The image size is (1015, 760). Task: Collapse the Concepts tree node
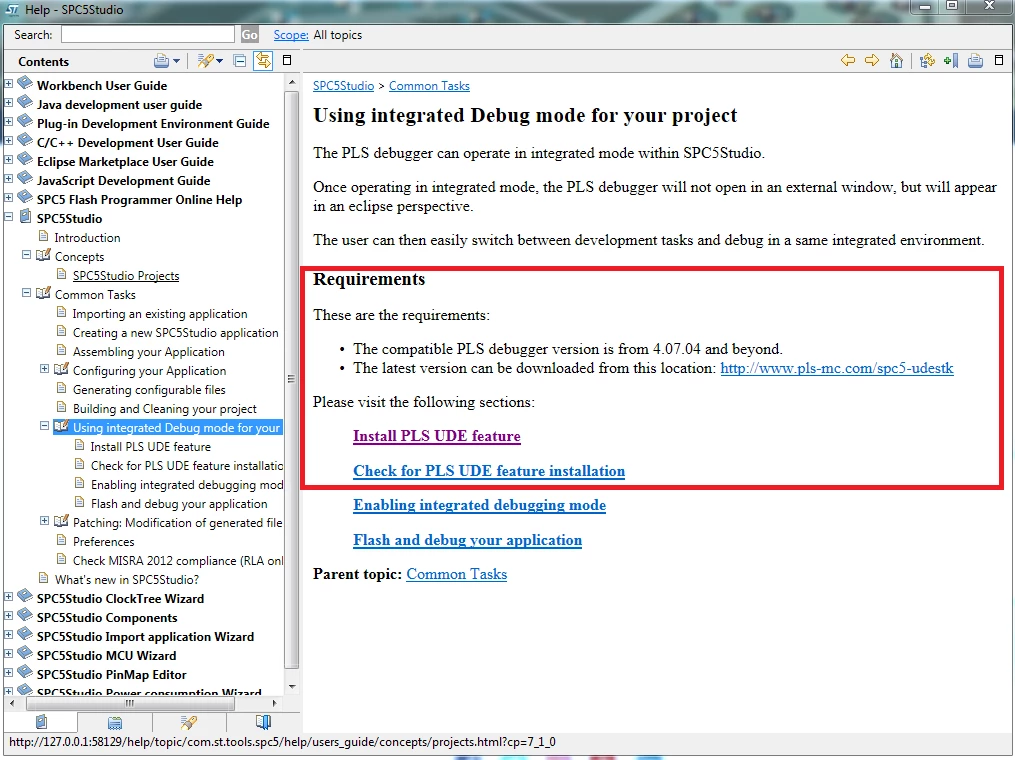click(x=27, y=254)
